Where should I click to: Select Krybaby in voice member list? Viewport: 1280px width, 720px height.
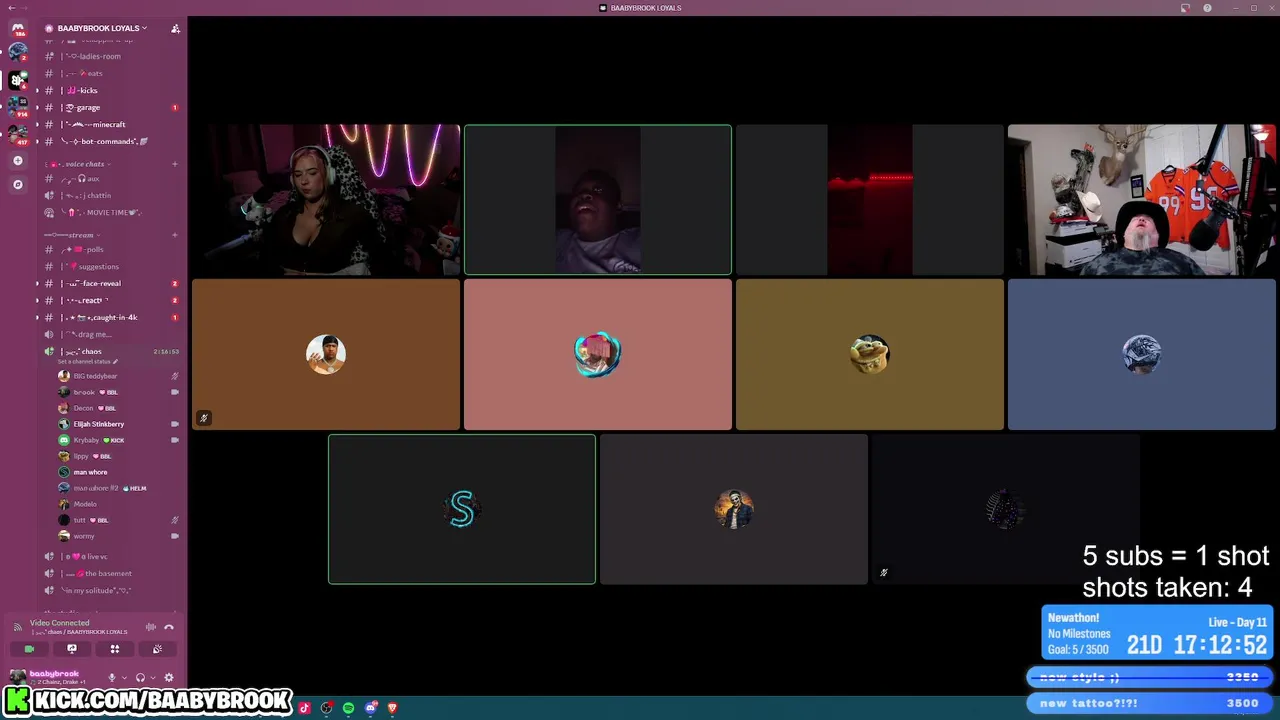118,440
